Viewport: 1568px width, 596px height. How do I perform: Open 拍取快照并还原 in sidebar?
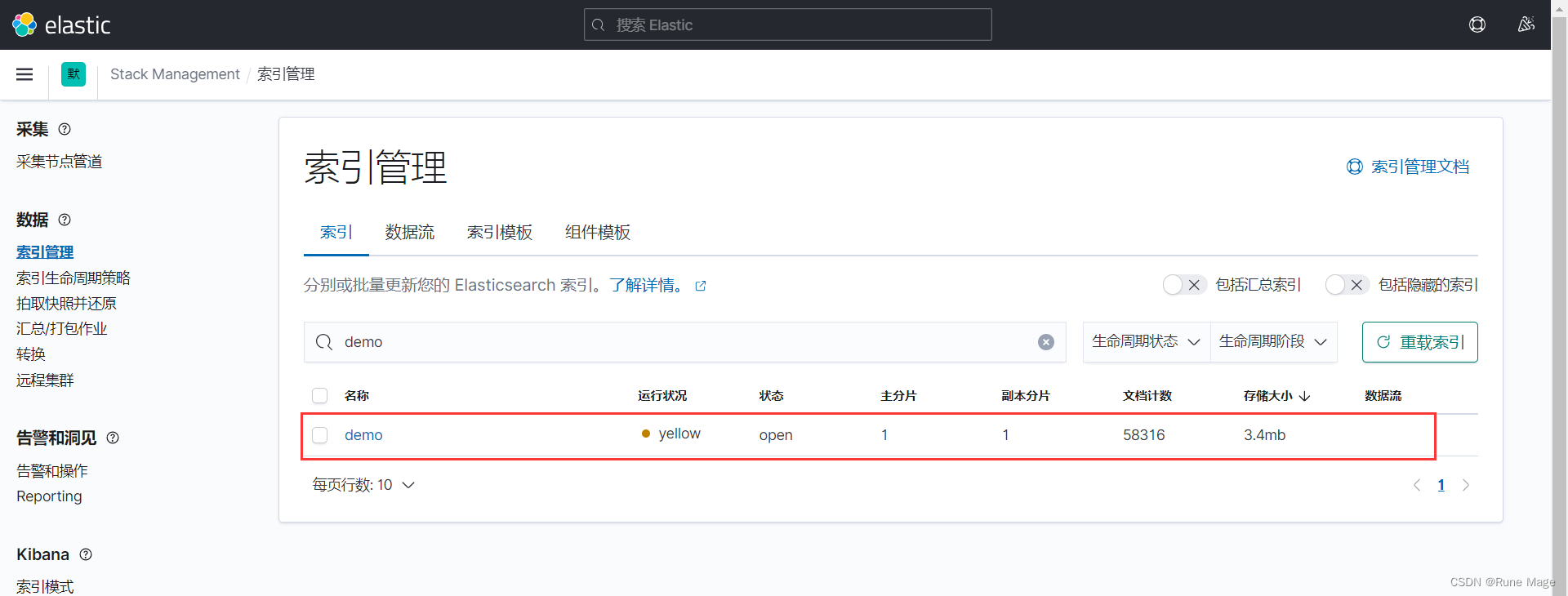(66, 304)
